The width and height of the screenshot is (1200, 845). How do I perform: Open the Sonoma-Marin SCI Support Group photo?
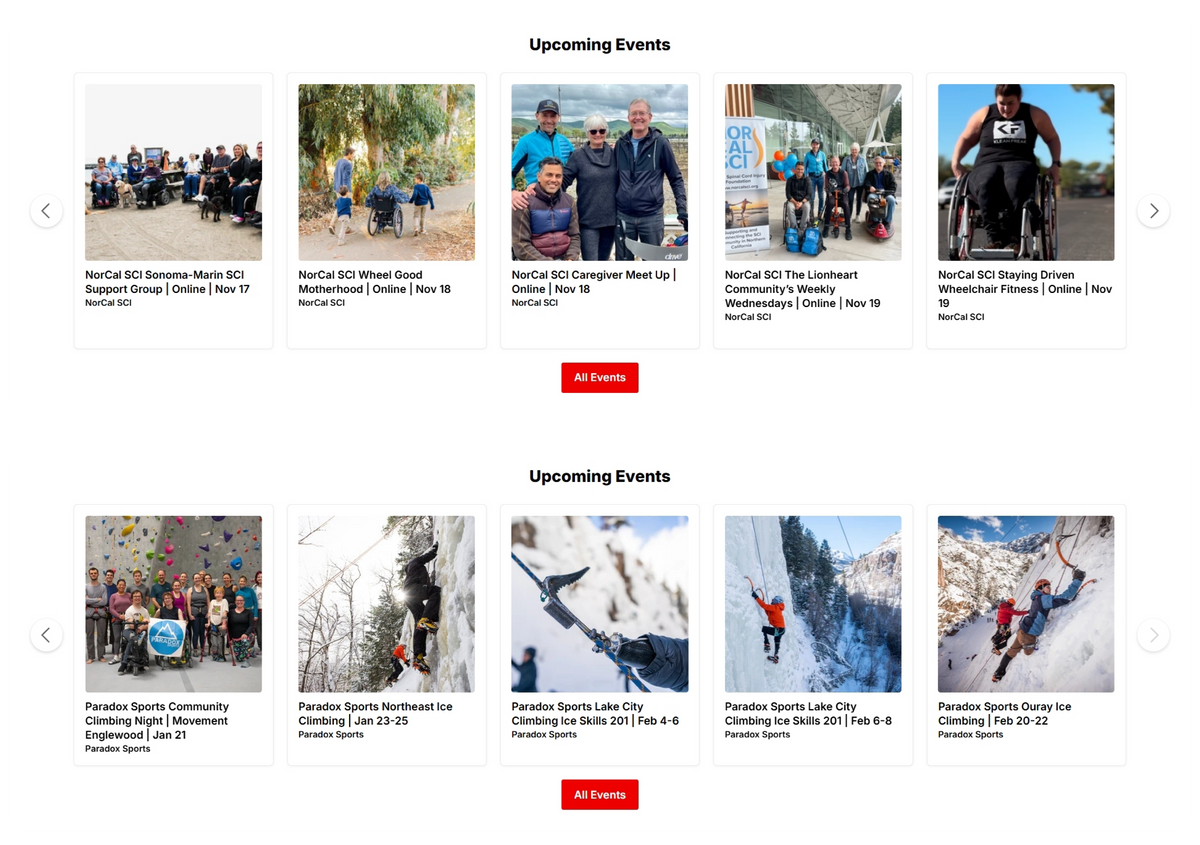pyautogui.click(x=173, y=172)
